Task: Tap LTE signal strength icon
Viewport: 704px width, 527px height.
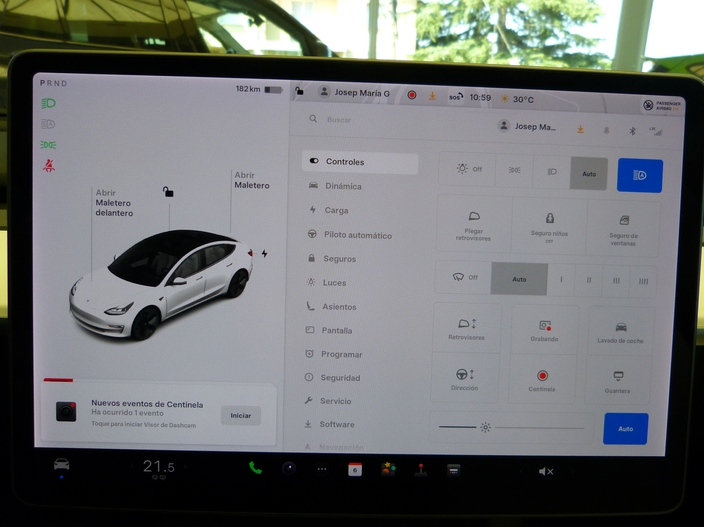Action: point(656,131)
